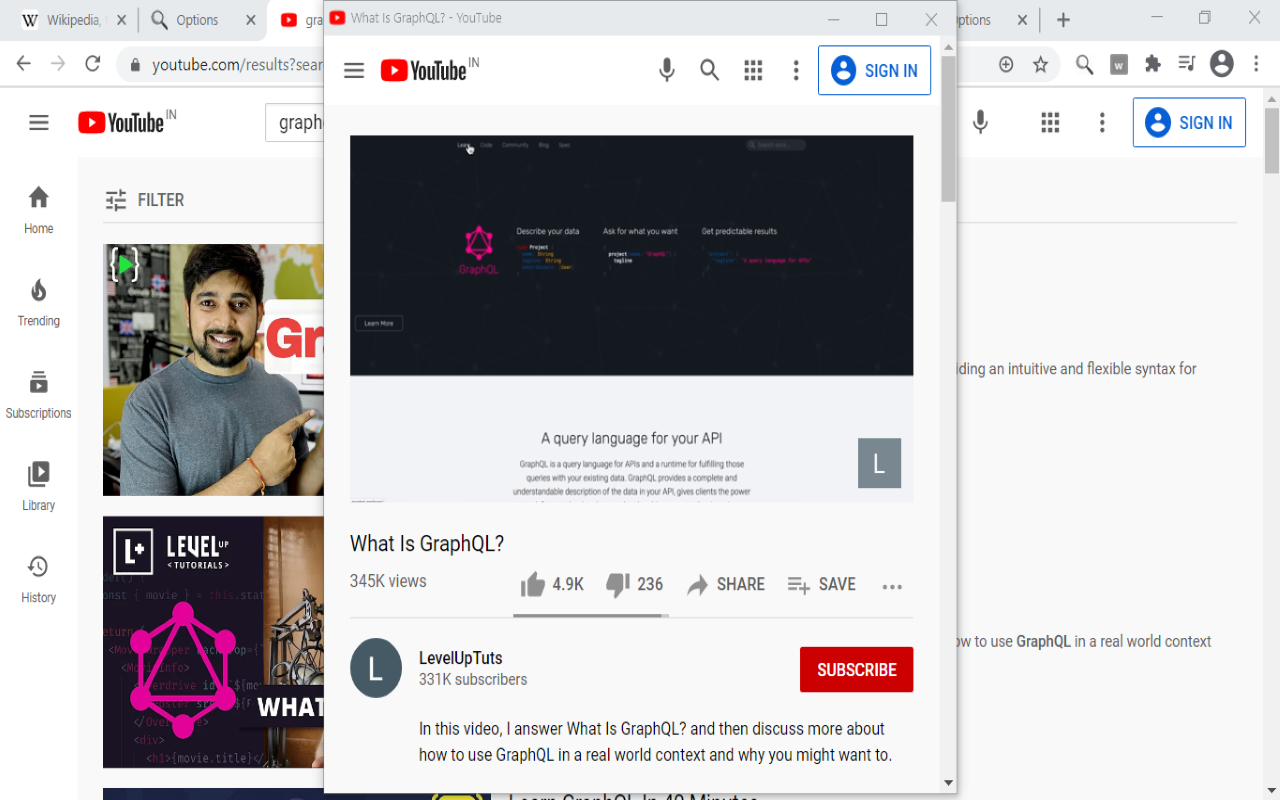Switch to the YouTube search results tab
Image resolution: width=1280 pixels, height=800 pixels.
pos(298,20)
